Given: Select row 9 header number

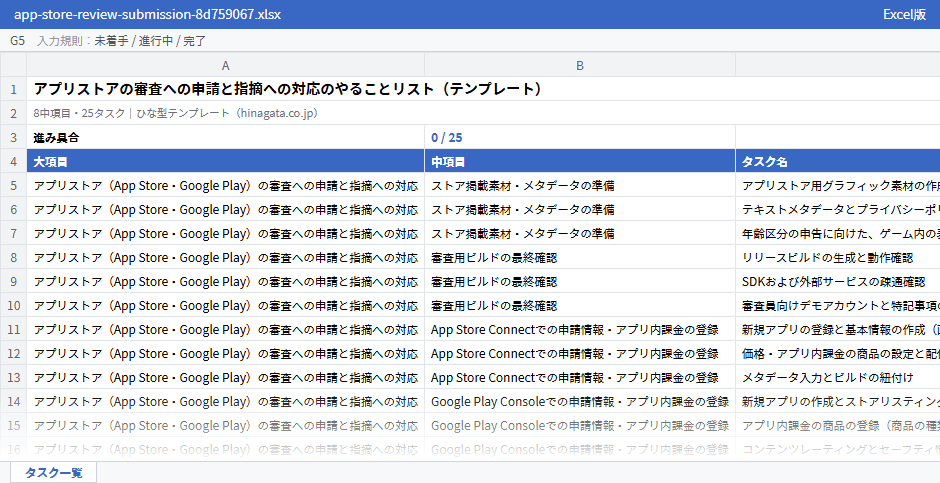Looking at the screenshot, I should (13, 281).
